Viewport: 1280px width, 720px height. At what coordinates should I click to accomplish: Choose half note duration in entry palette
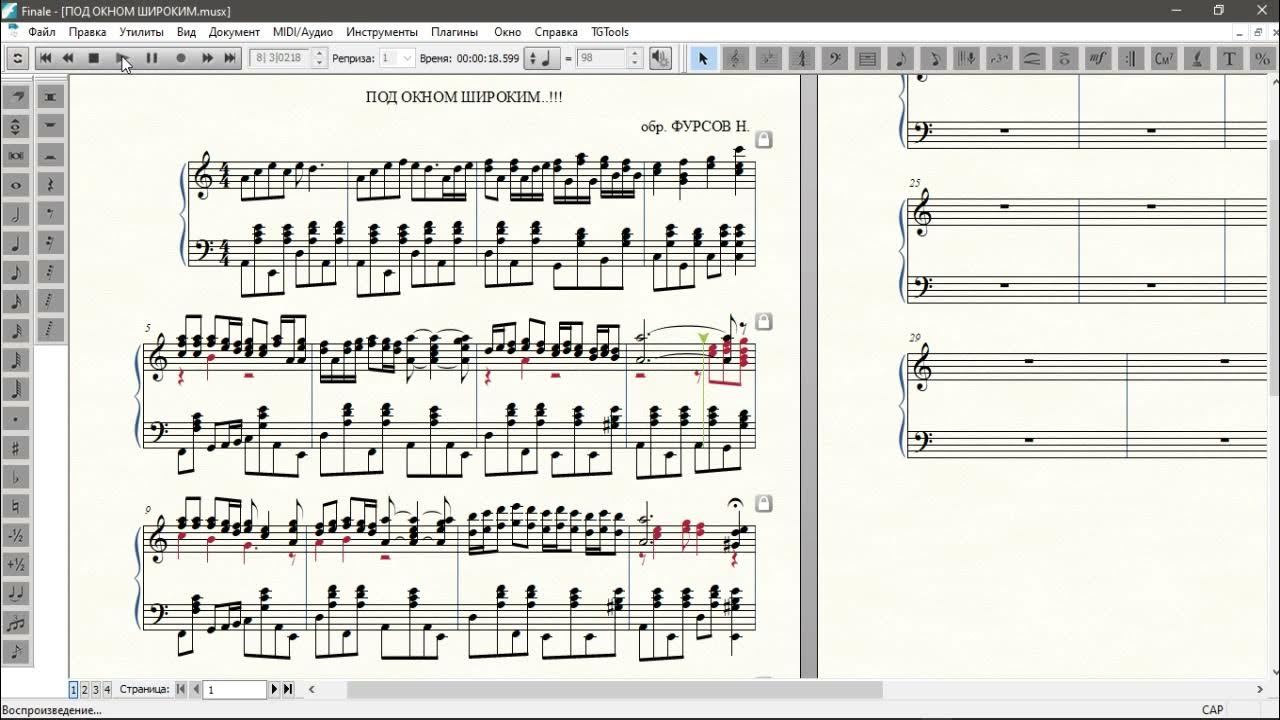(16, 214)
